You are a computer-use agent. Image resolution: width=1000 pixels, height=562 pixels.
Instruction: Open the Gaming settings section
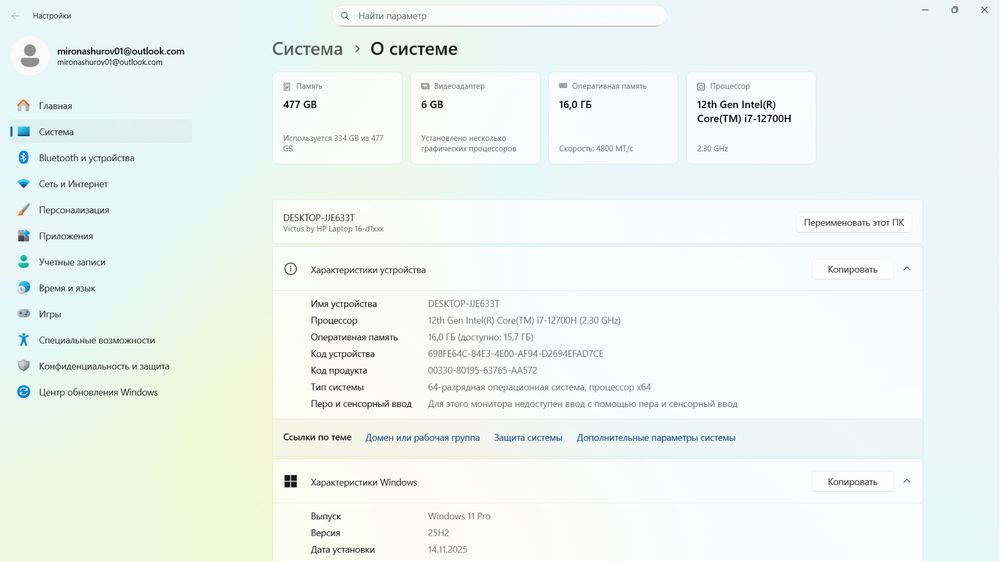50,314
